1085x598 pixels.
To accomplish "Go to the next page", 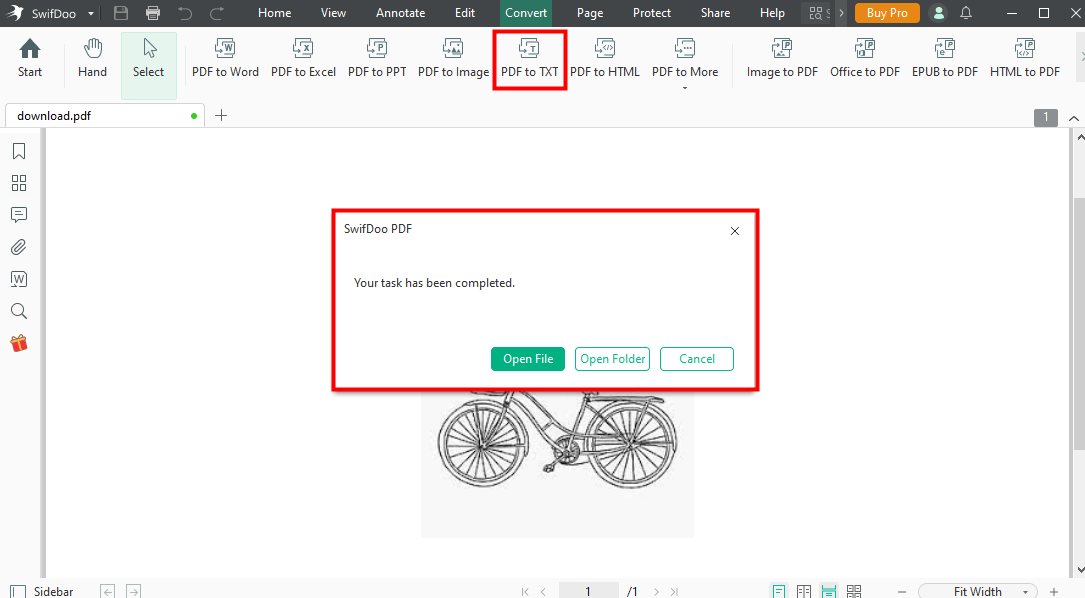I will pyautogui.click(x=656, y=591).
